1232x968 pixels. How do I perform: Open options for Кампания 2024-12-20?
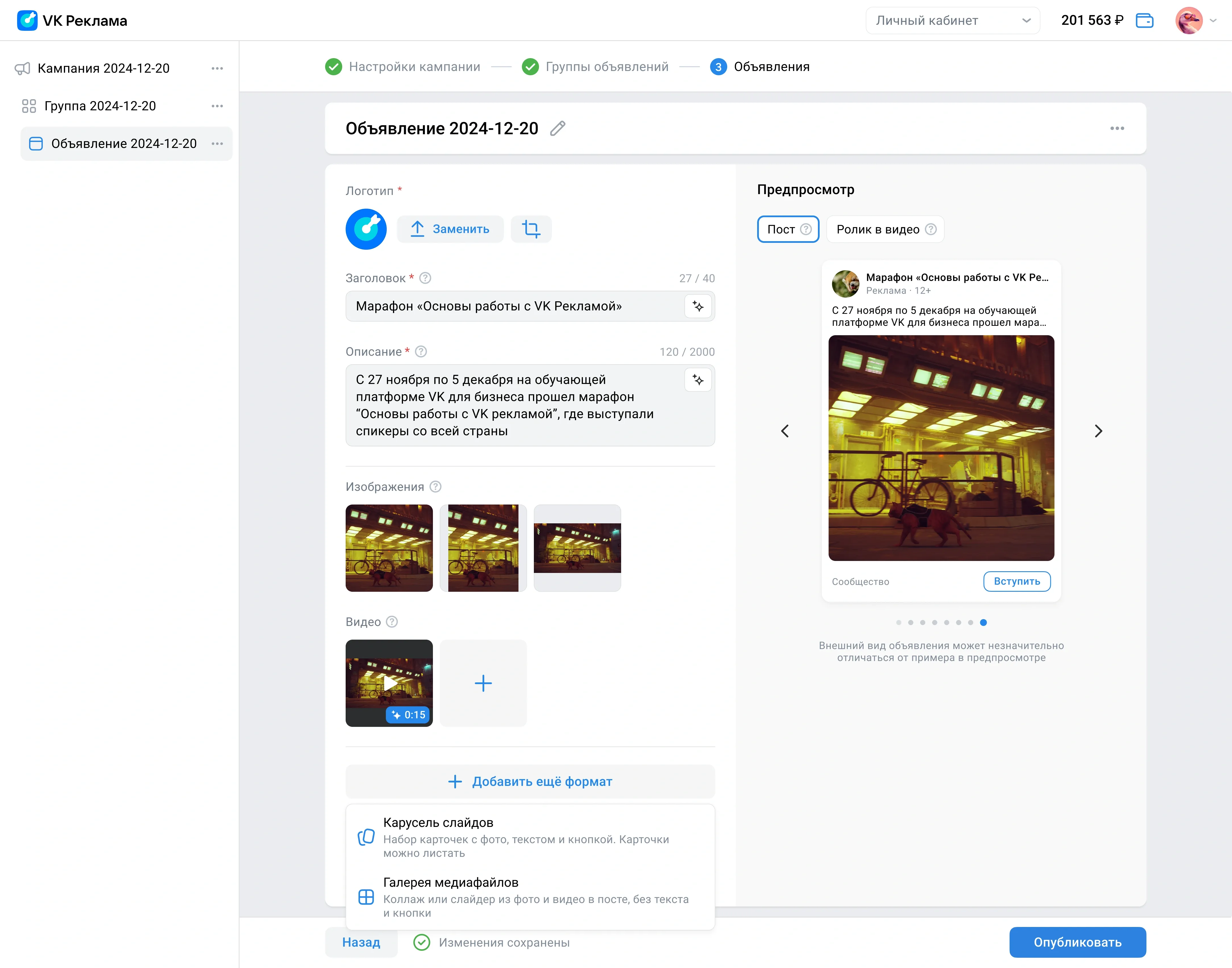[x=217, y=68]
